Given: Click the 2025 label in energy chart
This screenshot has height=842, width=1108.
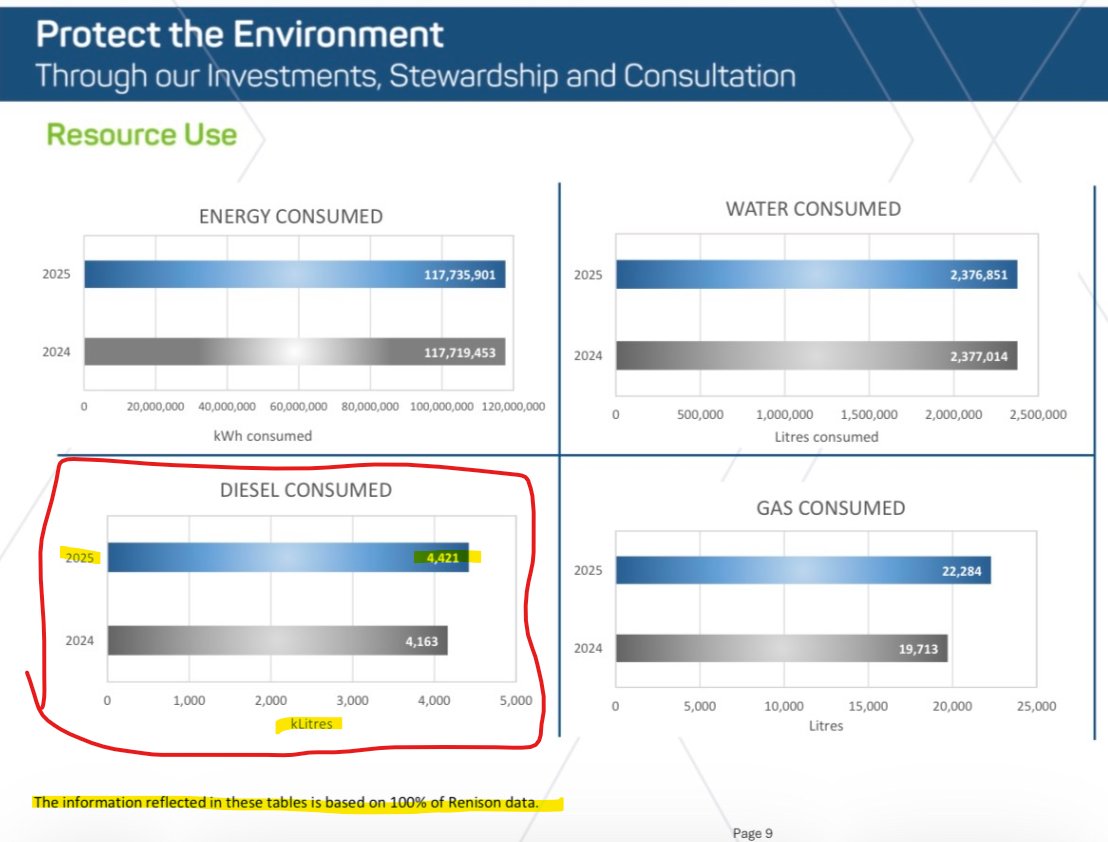Looking at the screenshot, I should pyautogui.click(x=56, y=274).
